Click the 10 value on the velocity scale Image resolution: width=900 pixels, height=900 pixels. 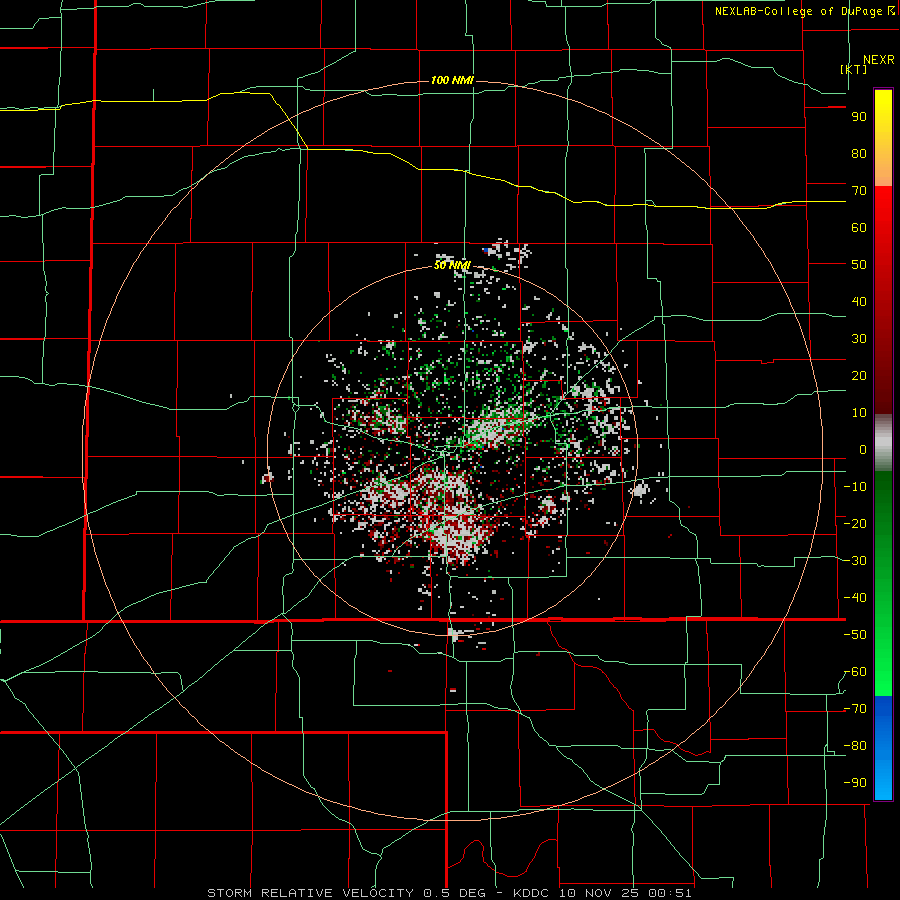coord(859,413)
